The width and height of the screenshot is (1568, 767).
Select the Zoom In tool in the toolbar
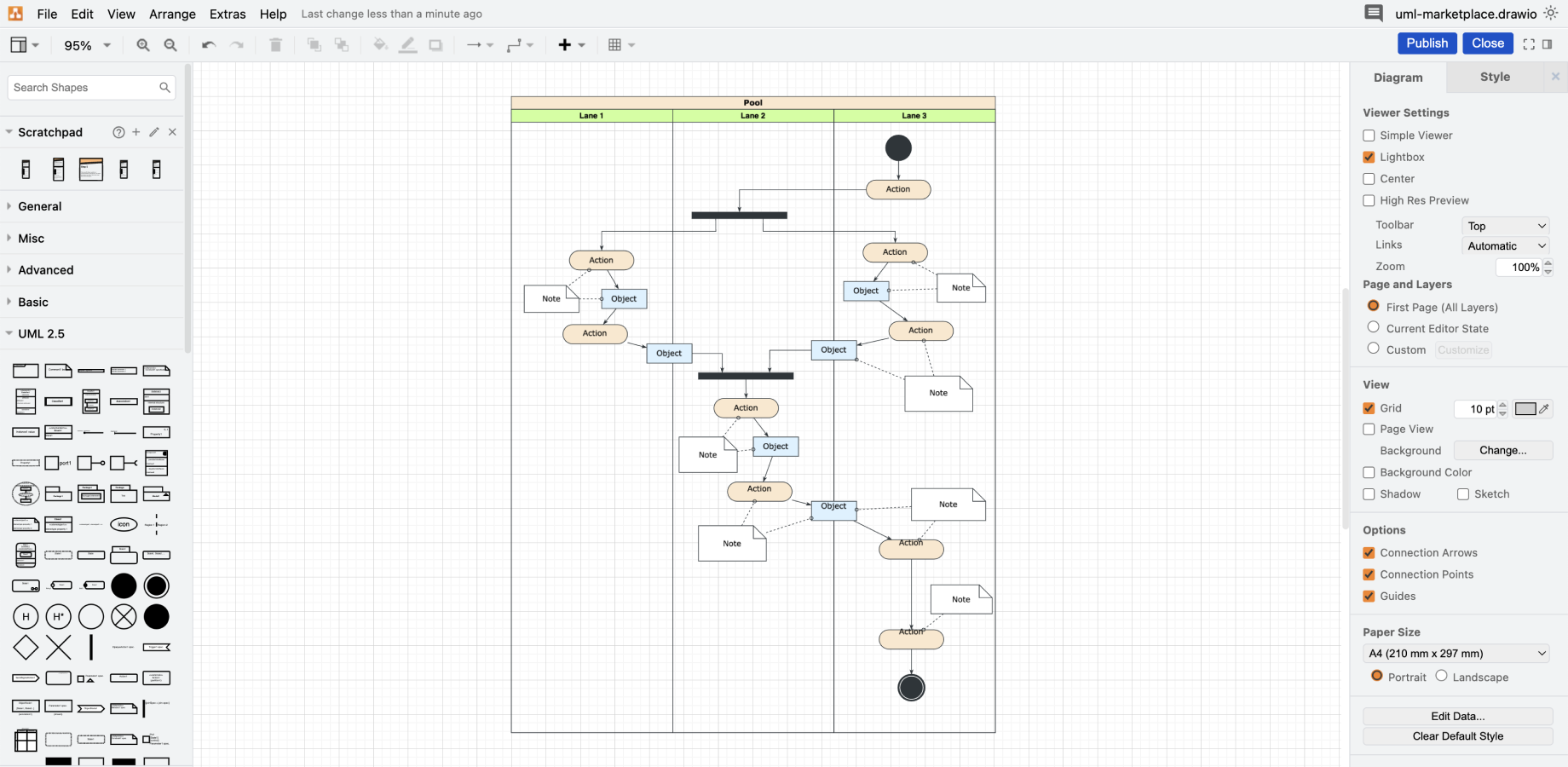coord(143,44)
